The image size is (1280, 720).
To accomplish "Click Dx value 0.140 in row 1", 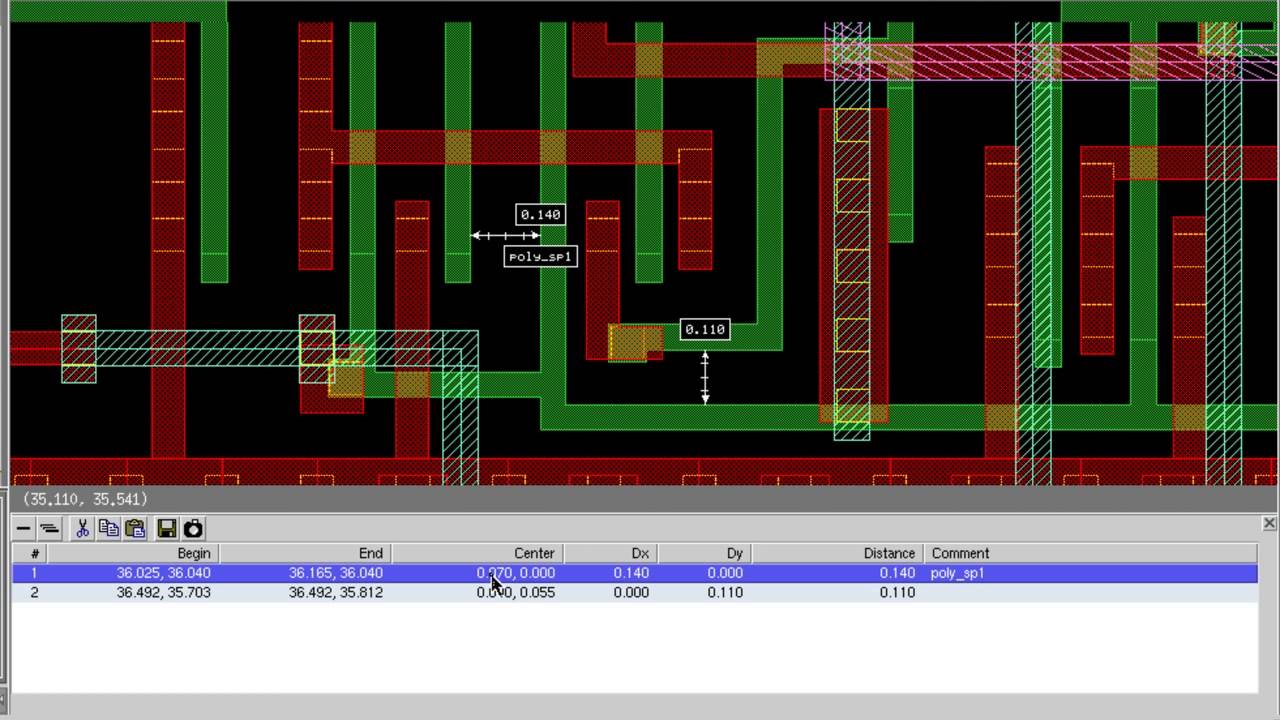I will point(631,573).
